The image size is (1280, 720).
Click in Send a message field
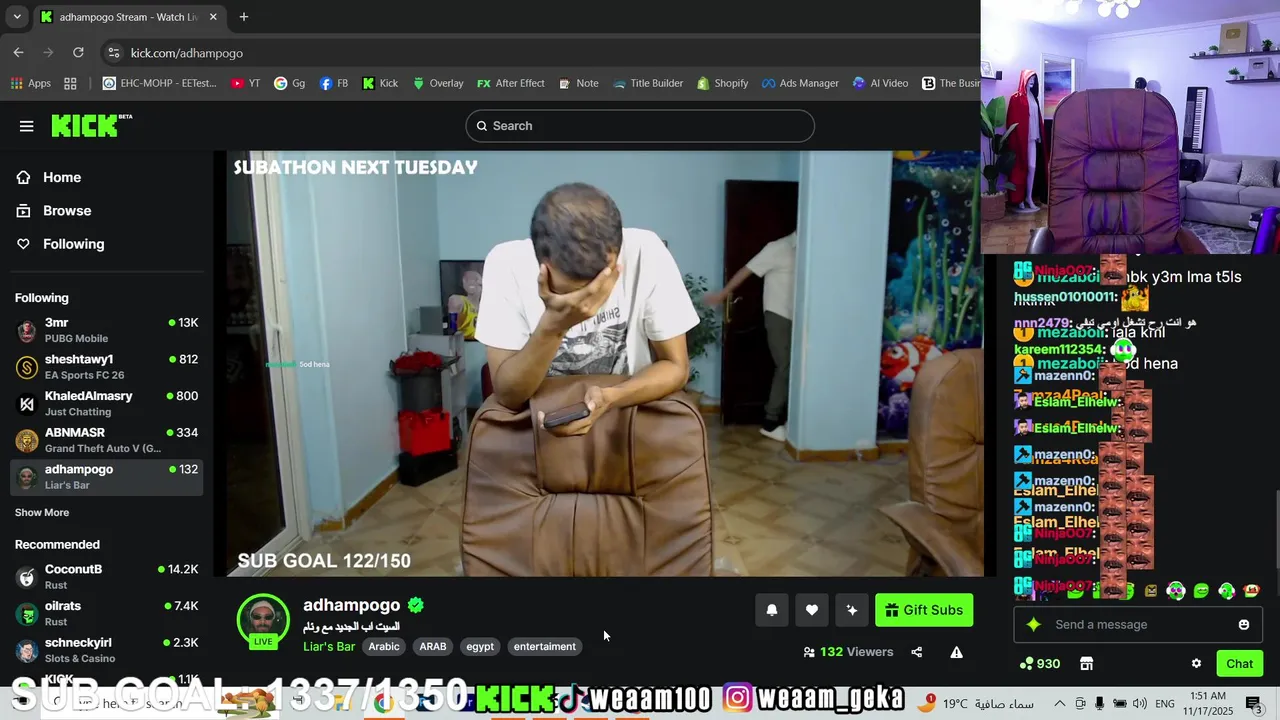point(1140,624)
